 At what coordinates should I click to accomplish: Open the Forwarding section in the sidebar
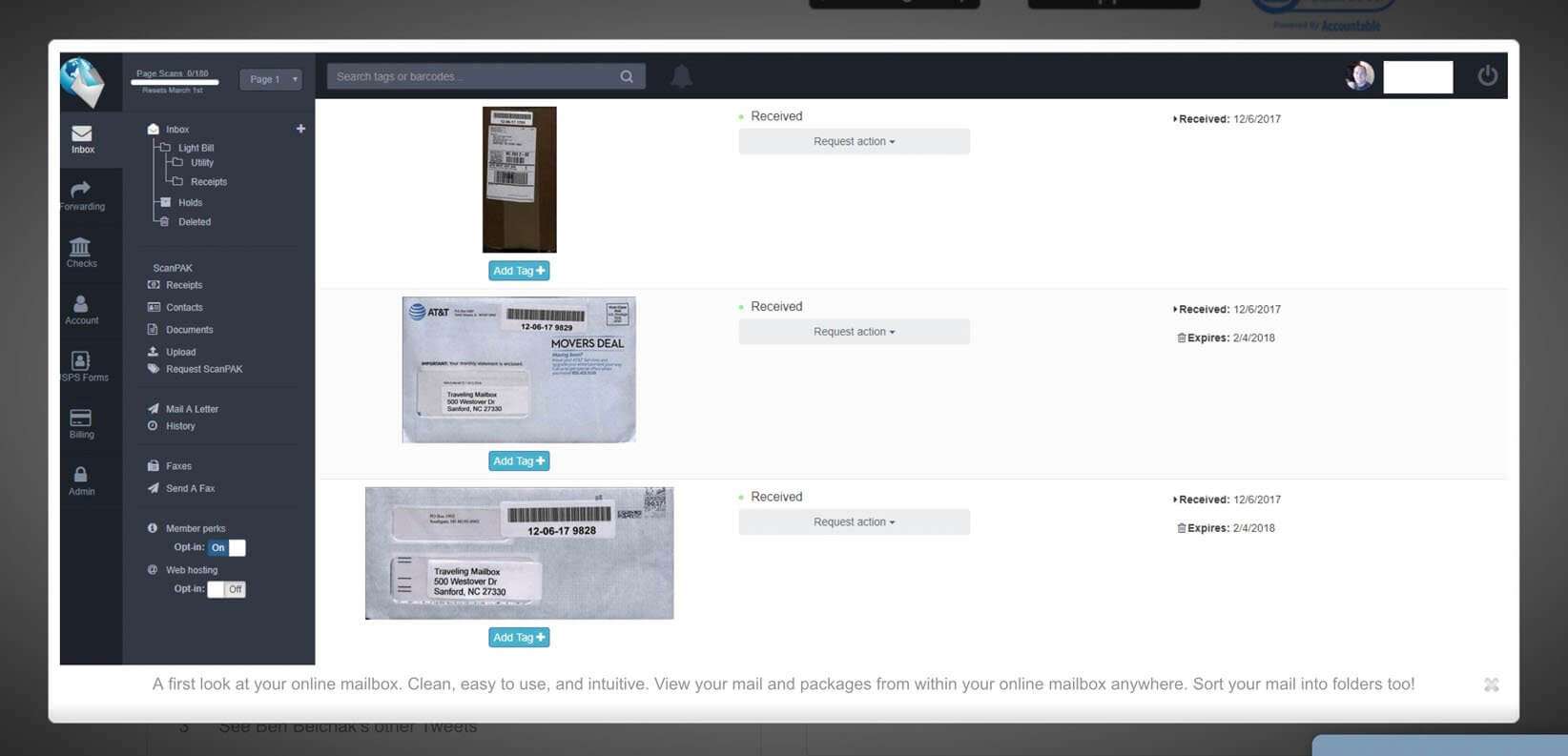click(x=82, y=195)
